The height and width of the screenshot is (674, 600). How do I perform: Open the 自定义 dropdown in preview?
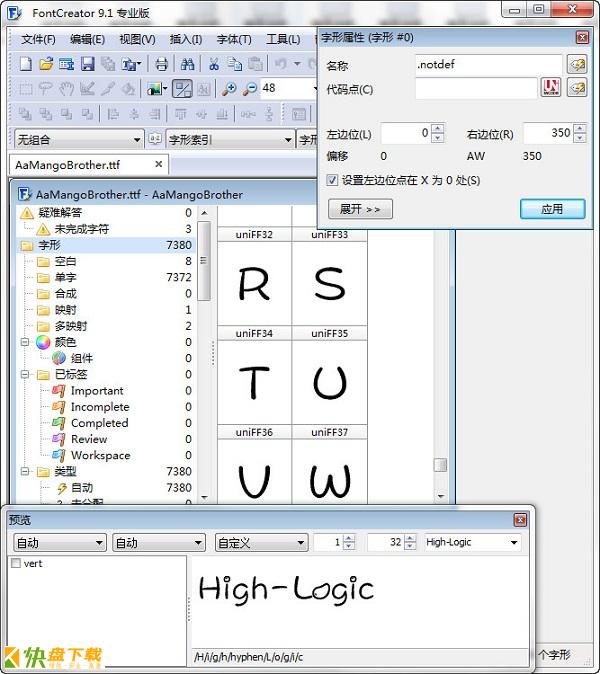coord(261,542)
